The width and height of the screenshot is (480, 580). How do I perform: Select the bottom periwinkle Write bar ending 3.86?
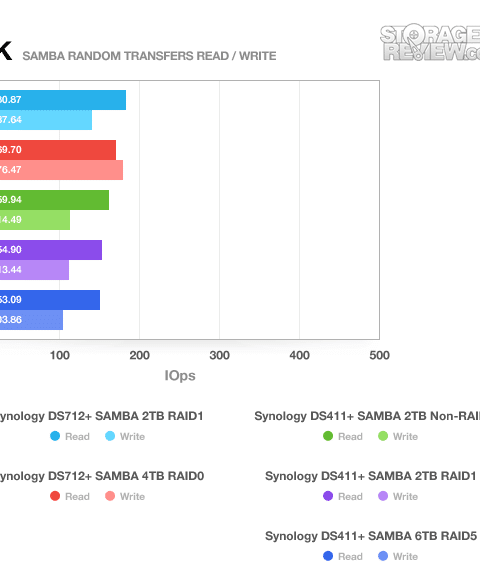[x=31, y=320]
